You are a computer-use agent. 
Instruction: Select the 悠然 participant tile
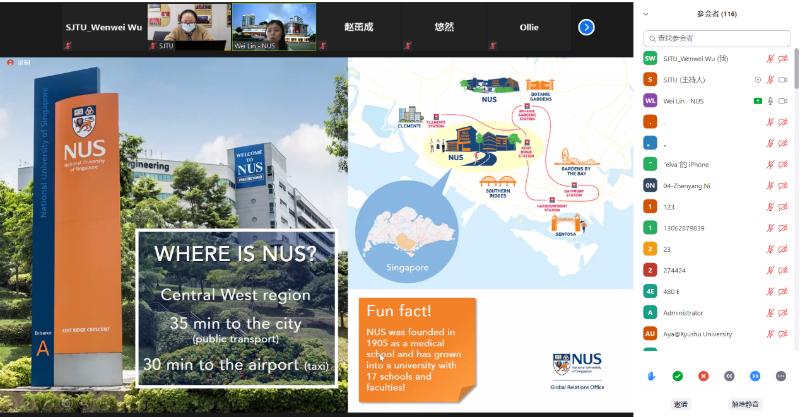pyautogui.click(x=444, y=28)
